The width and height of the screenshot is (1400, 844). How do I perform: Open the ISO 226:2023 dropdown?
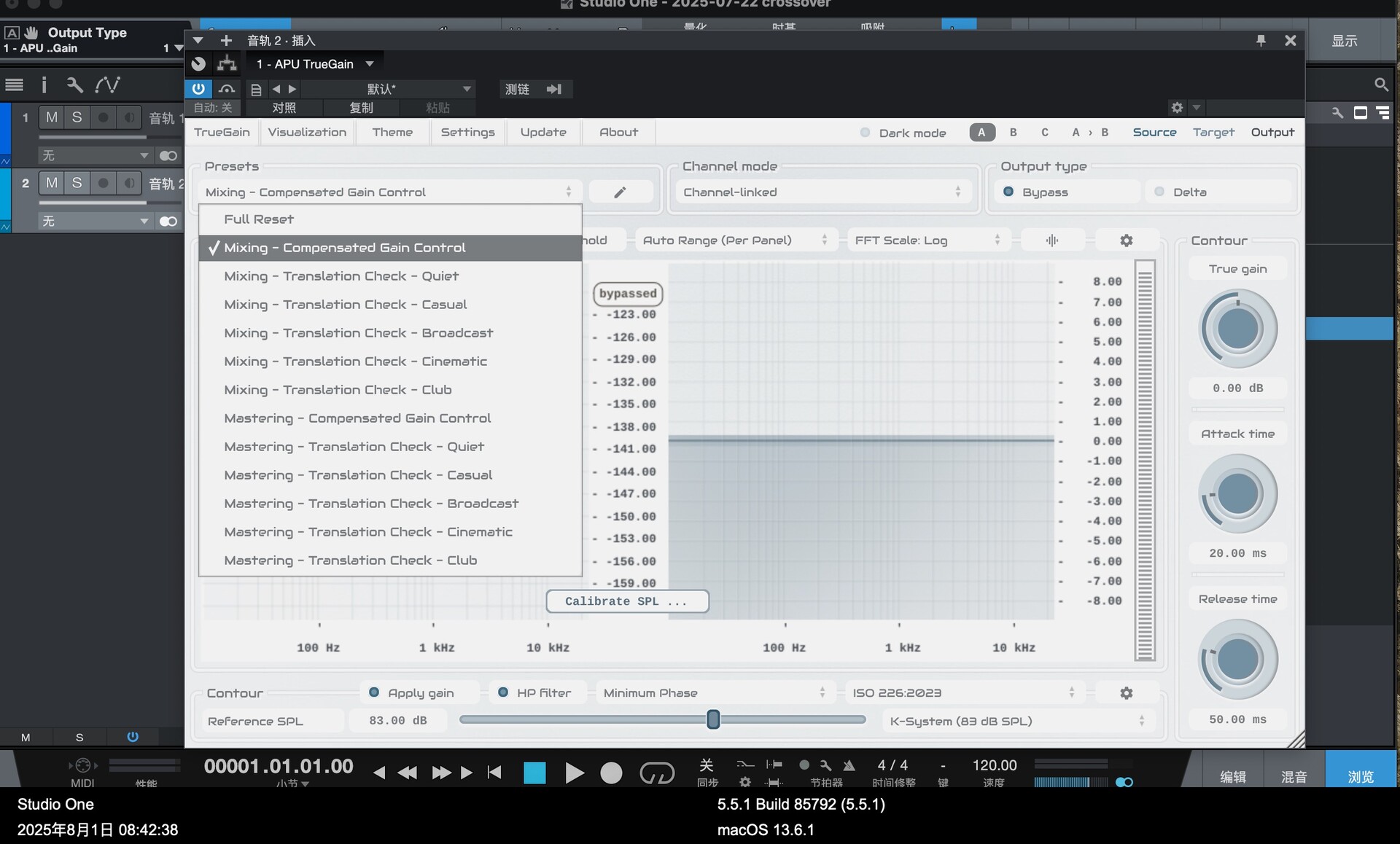tap(965, 693)
